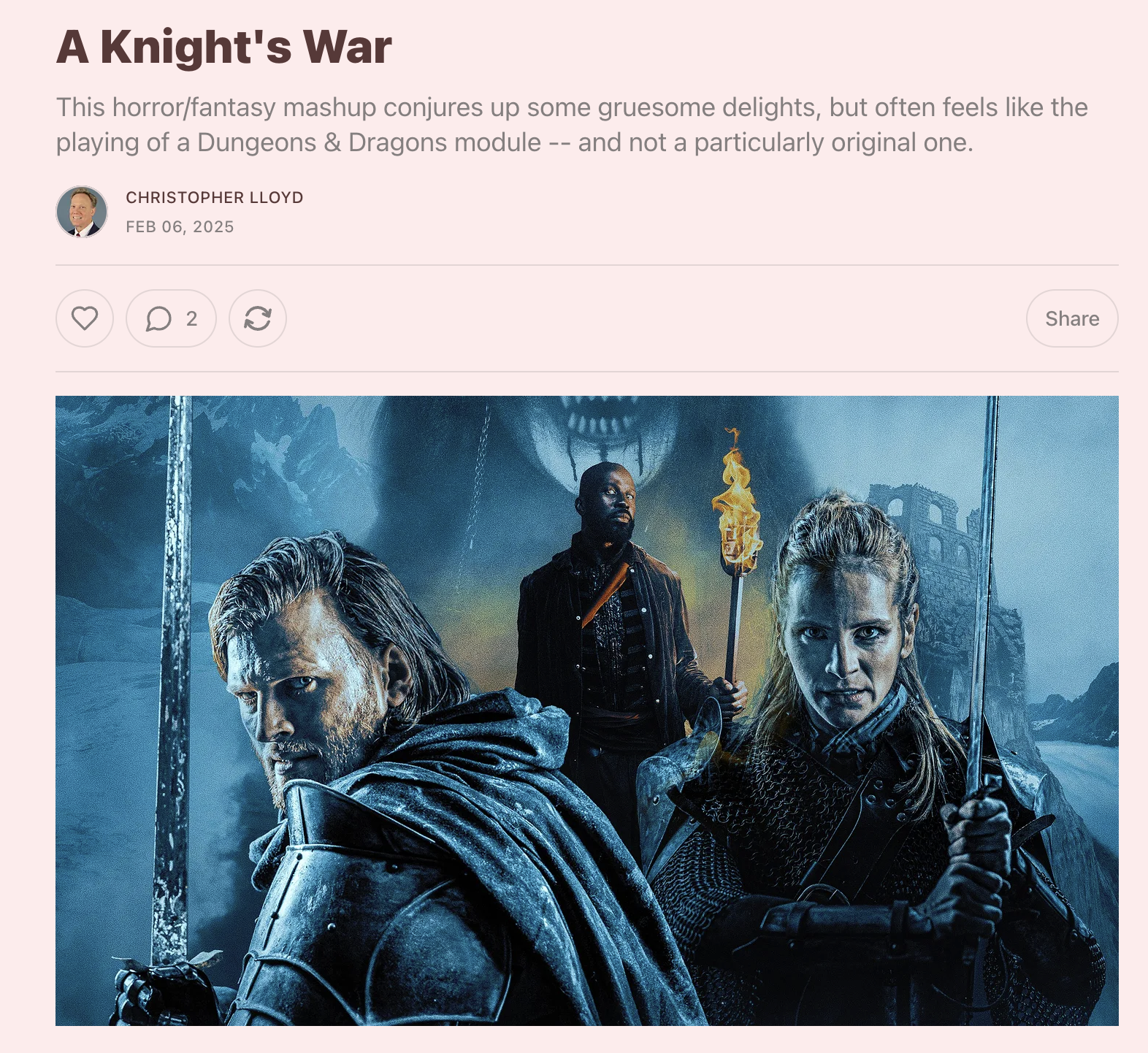The width and height of the screenshot is (1148, 1053).
Task: Open the CHRISTOPHER LLOYD author link
Action: click(215, 197)
